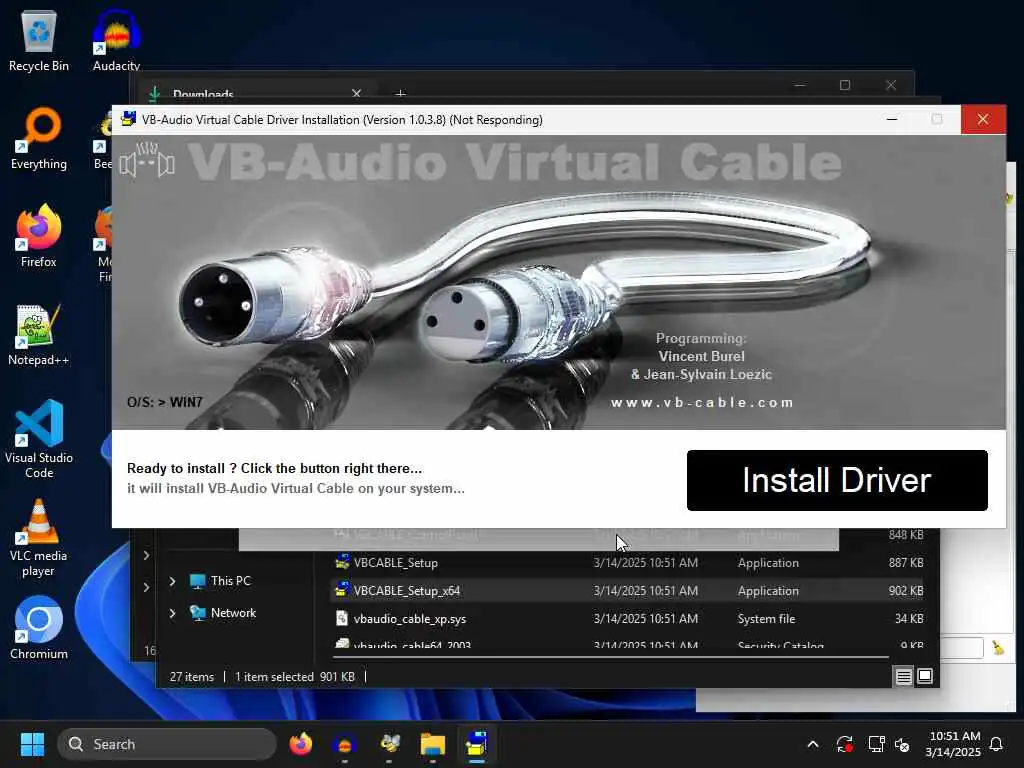The width and height of the screenshot is (1024, 768).
Task: Select the VLC media player desktop icon
Action: click(39, 537)
